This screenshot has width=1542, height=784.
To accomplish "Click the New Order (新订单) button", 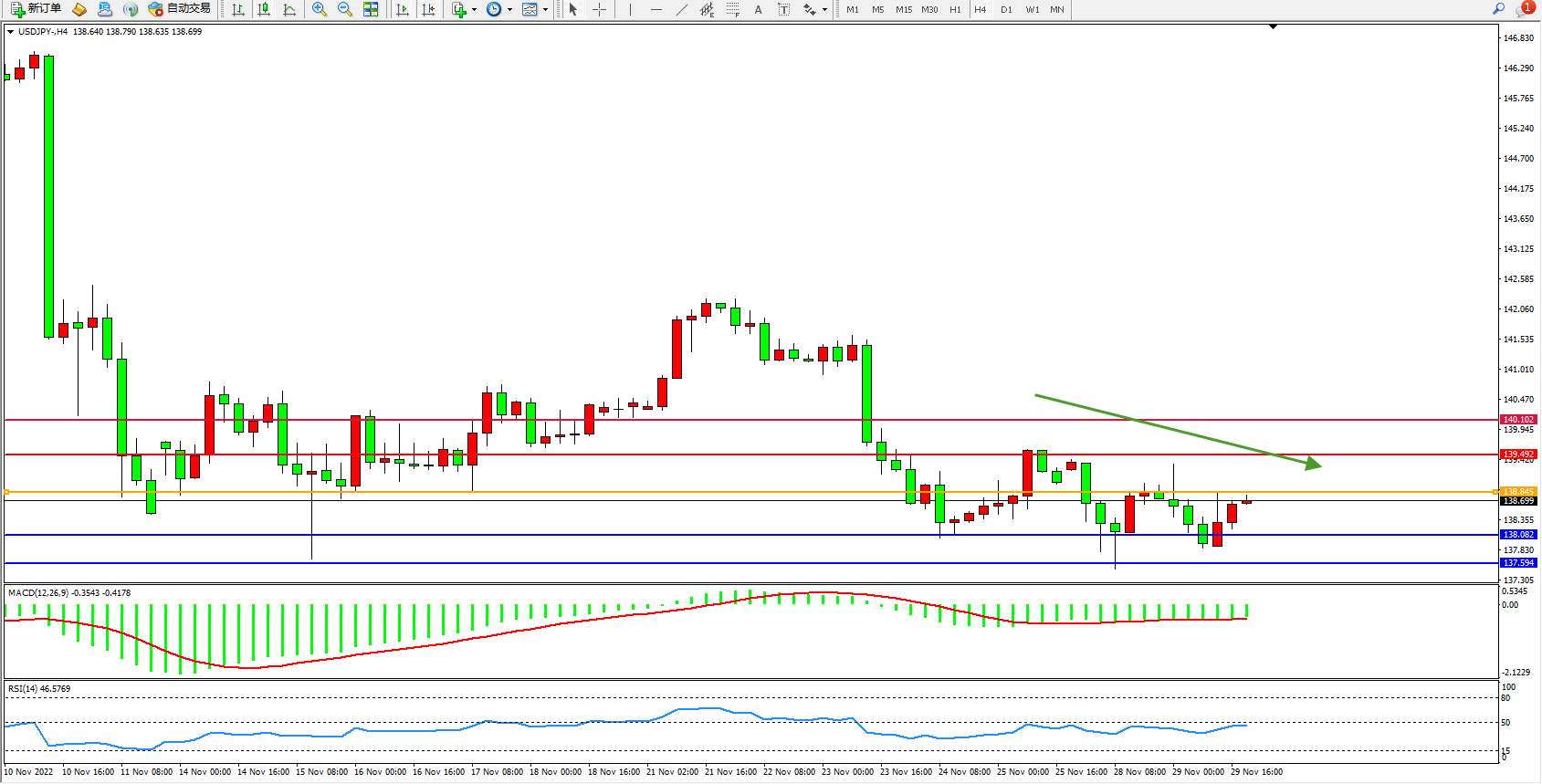I will tap(37, 9).
